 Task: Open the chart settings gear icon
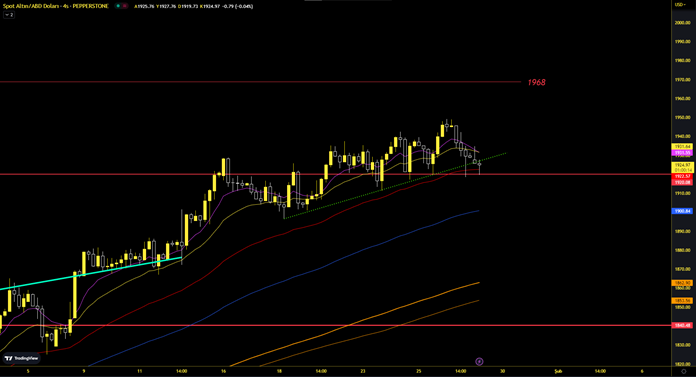pos(684,371)
